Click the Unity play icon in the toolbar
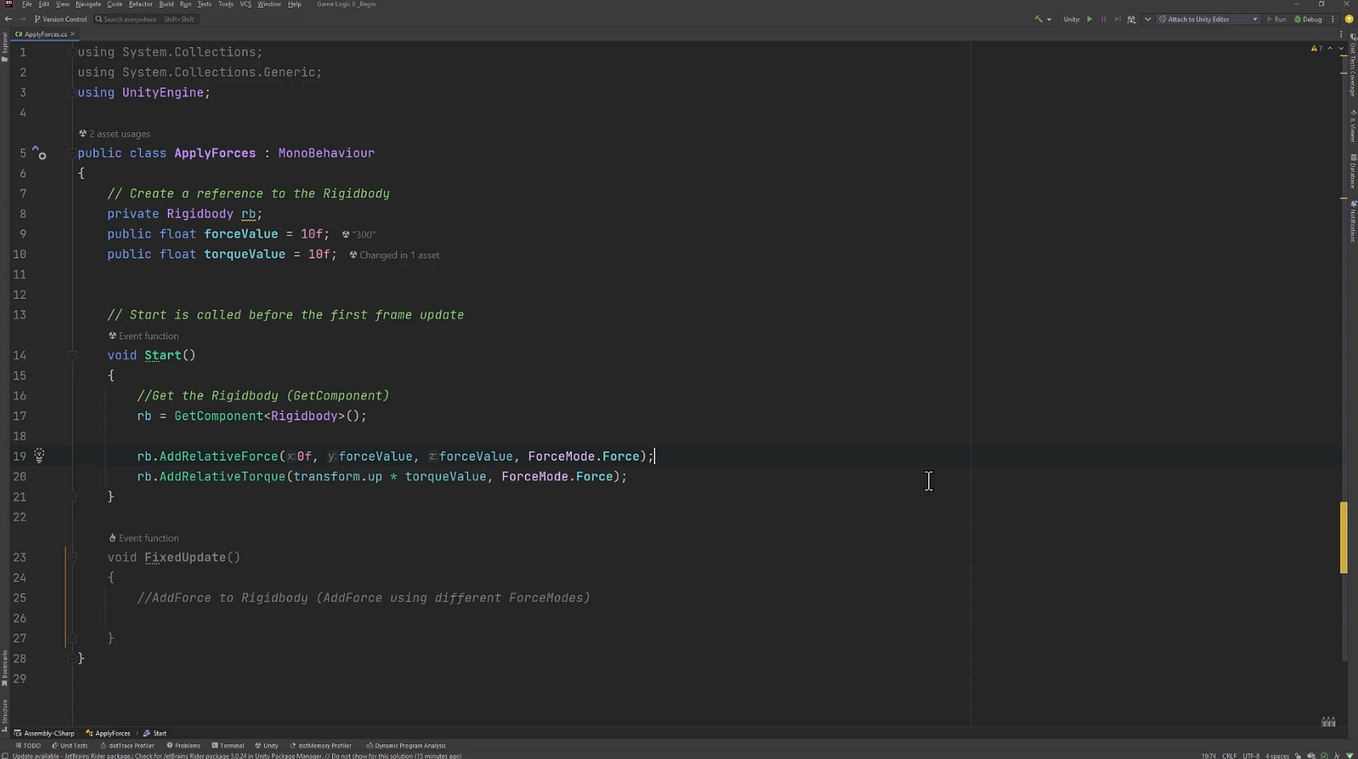 [1089, 19]
